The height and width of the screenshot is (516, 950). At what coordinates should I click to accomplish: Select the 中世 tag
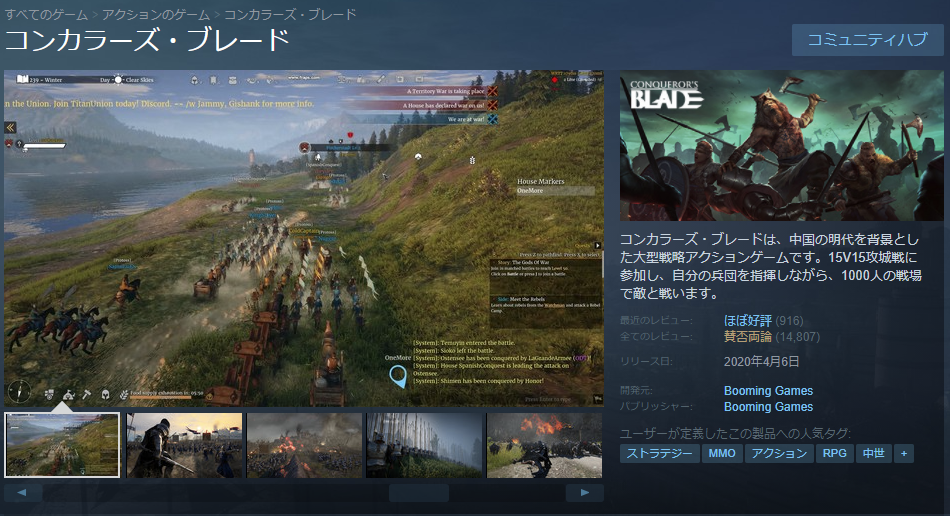(874, 454)
